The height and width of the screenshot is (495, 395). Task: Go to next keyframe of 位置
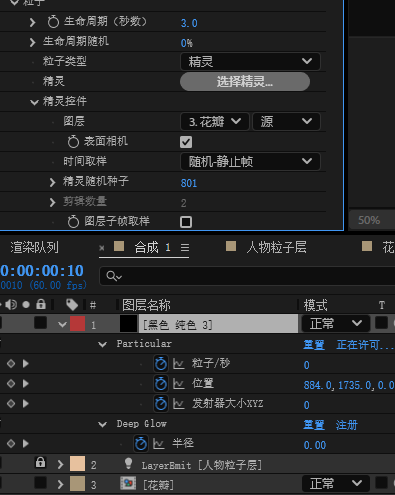(x=25, y=384)
